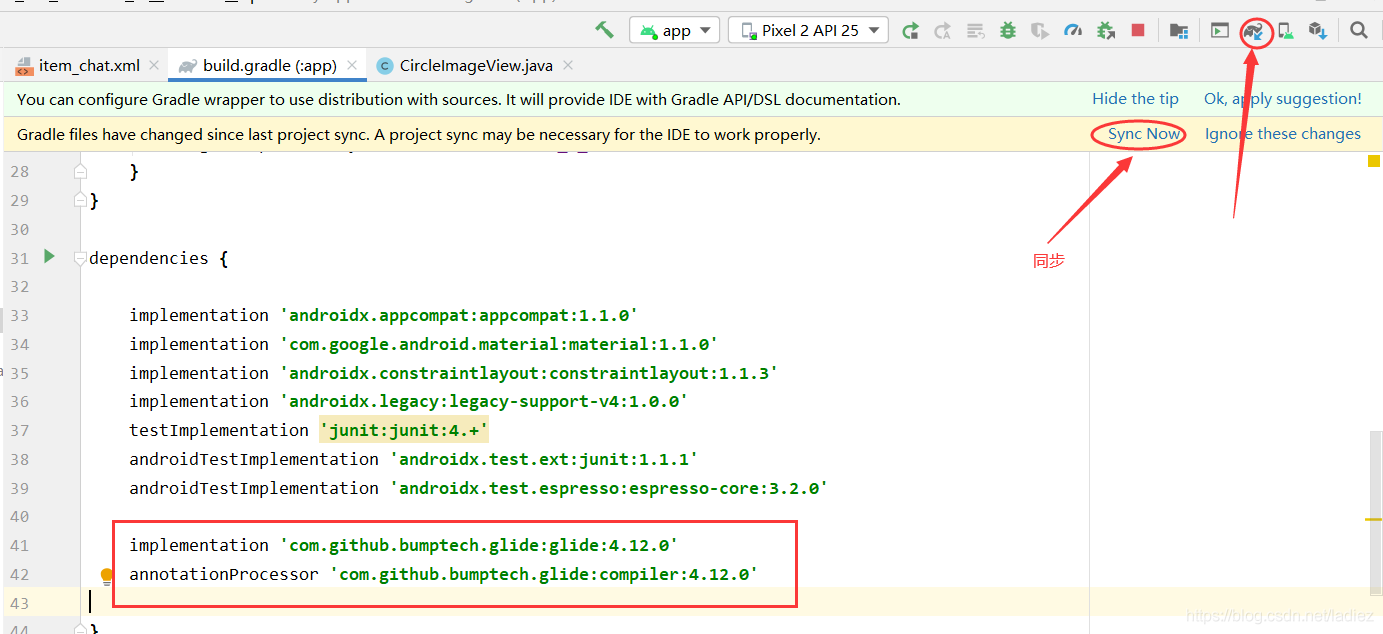The height and width of the screenshot is (634, 1383).
Task: Click the Sync Now link
Action: tap(1144, 134)
